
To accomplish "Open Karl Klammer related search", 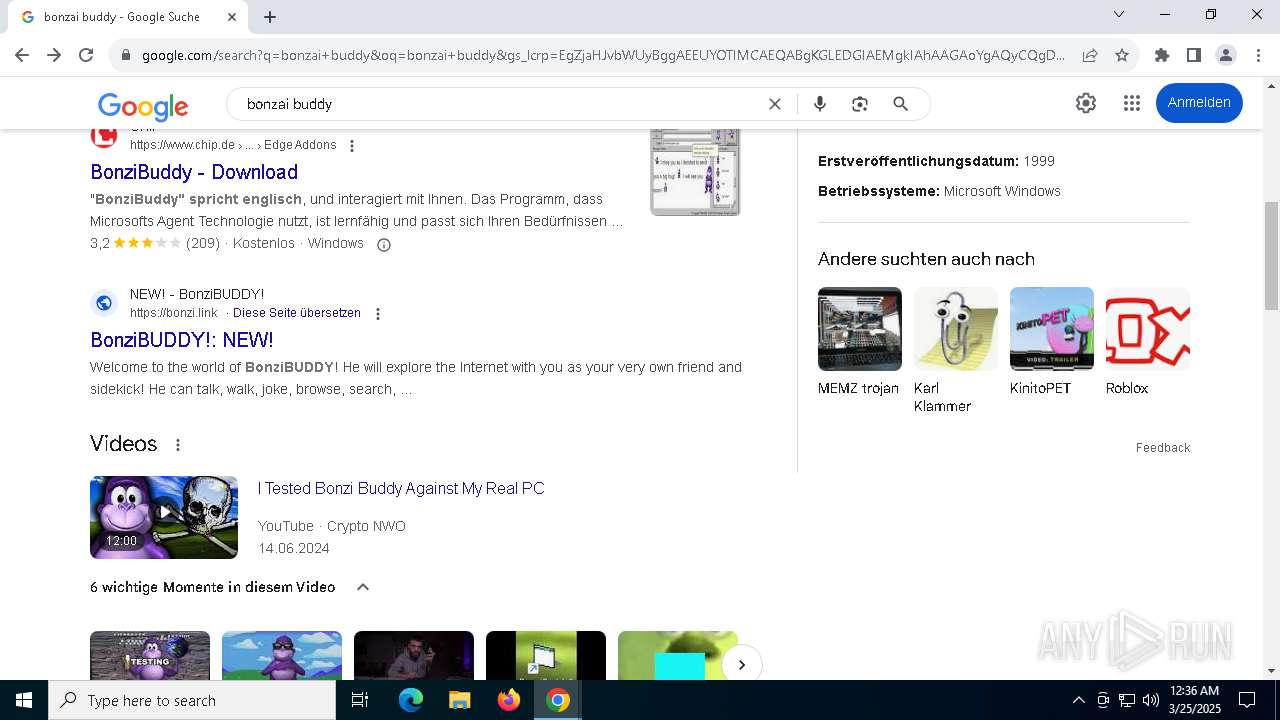I will (955, 351).
